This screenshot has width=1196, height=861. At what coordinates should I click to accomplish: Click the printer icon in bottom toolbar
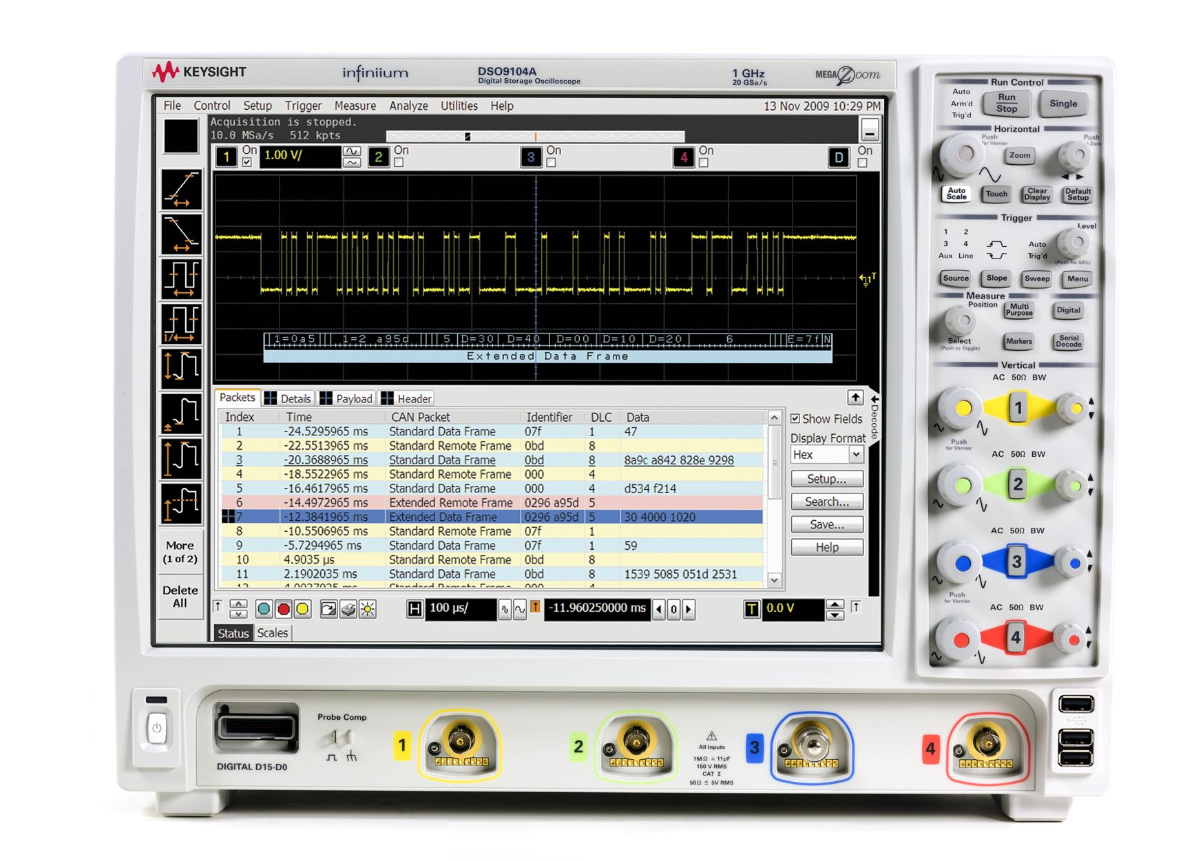pyautogui.click(x=349, y=609)
